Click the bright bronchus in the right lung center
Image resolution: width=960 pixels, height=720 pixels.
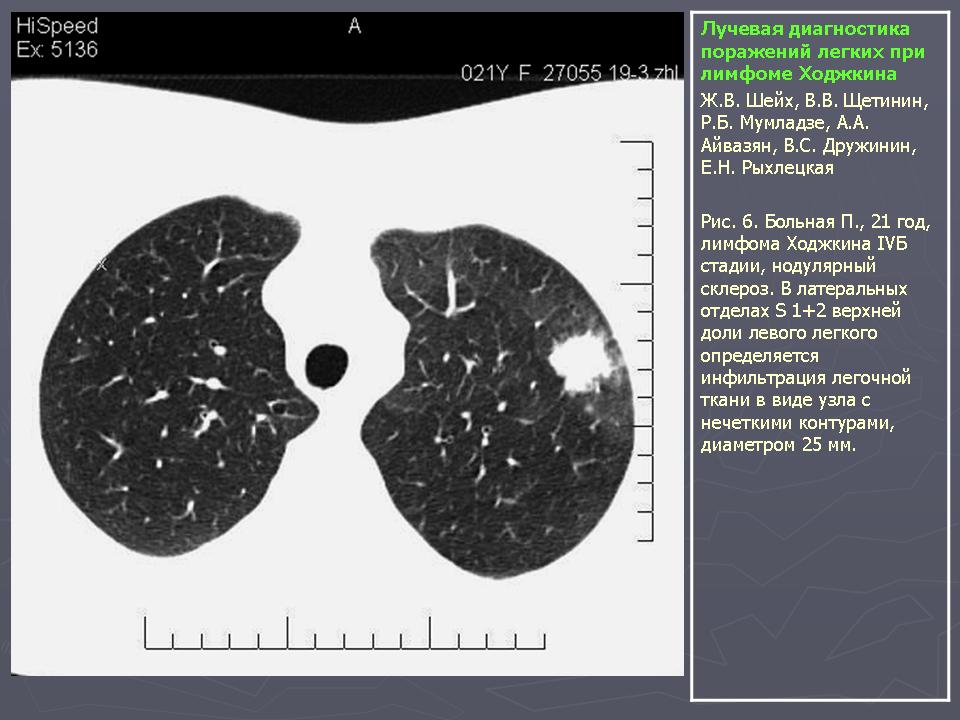217,346
